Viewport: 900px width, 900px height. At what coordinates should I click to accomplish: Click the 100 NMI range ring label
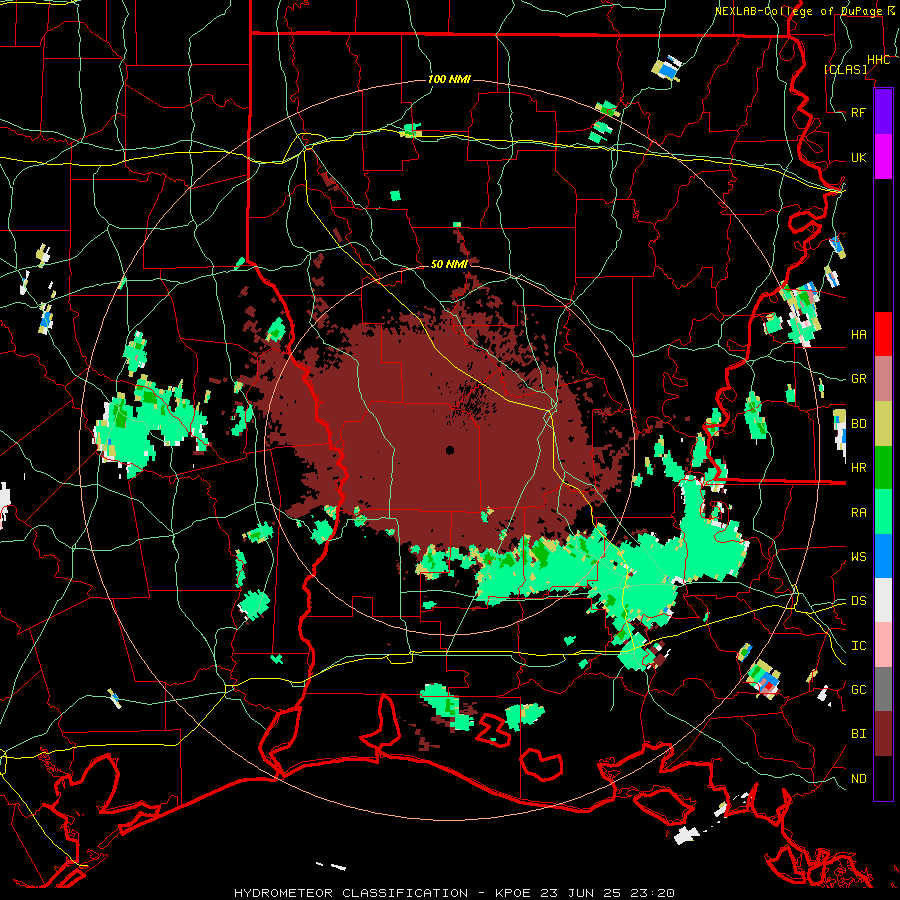(x=449, y=79)
